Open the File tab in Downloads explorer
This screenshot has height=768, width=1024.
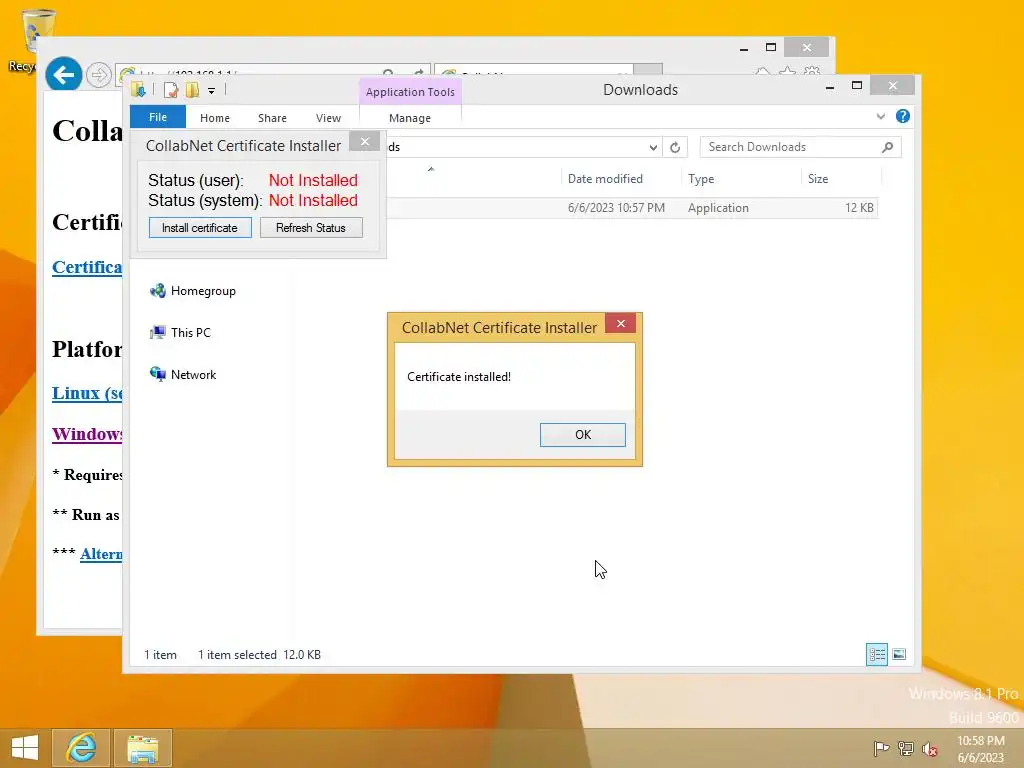(158, 118)
